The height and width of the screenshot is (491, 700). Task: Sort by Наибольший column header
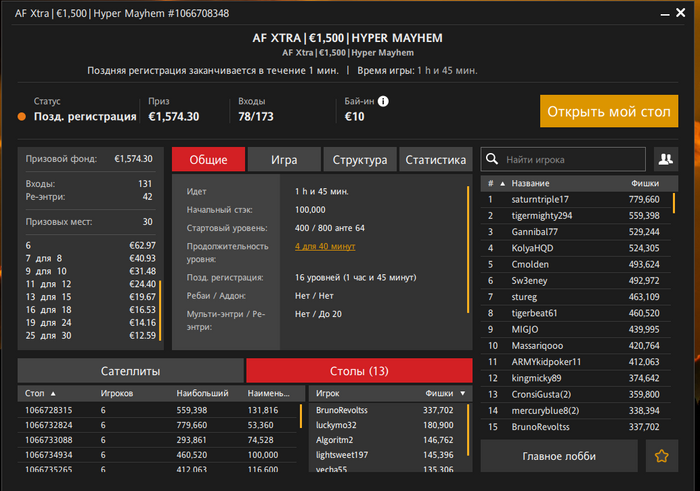tap(202, 393)
